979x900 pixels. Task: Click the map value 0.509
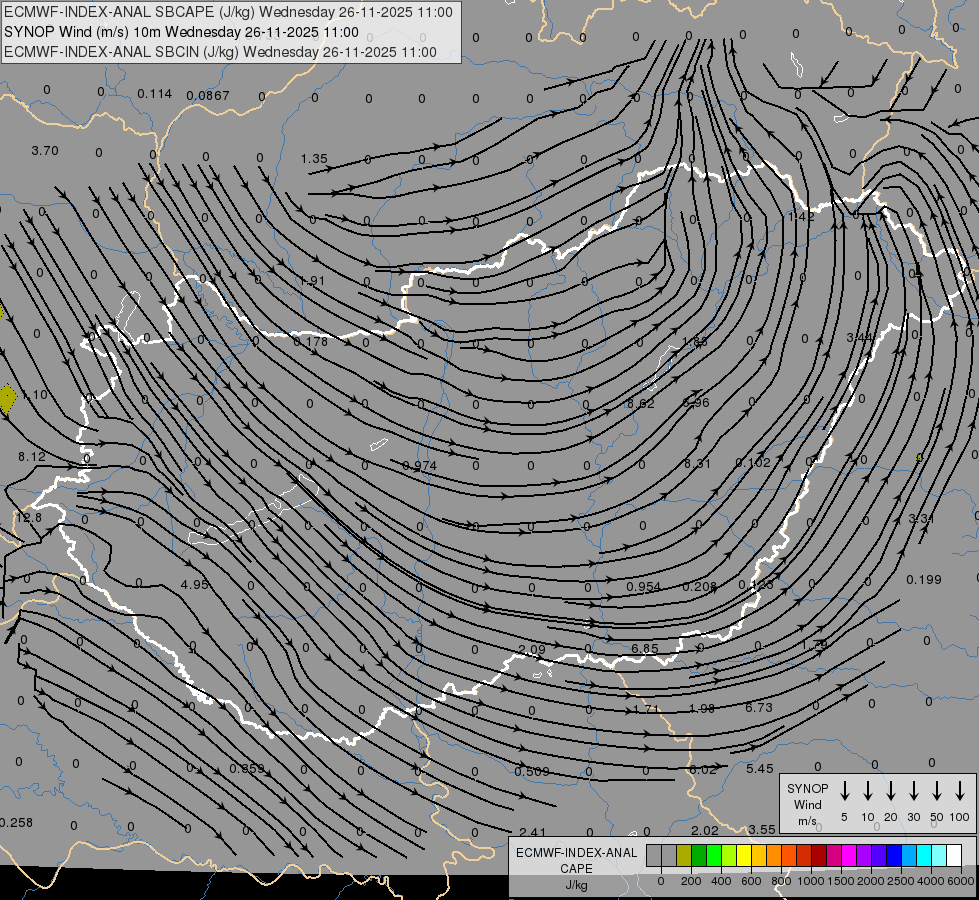(x=532, y=771)
